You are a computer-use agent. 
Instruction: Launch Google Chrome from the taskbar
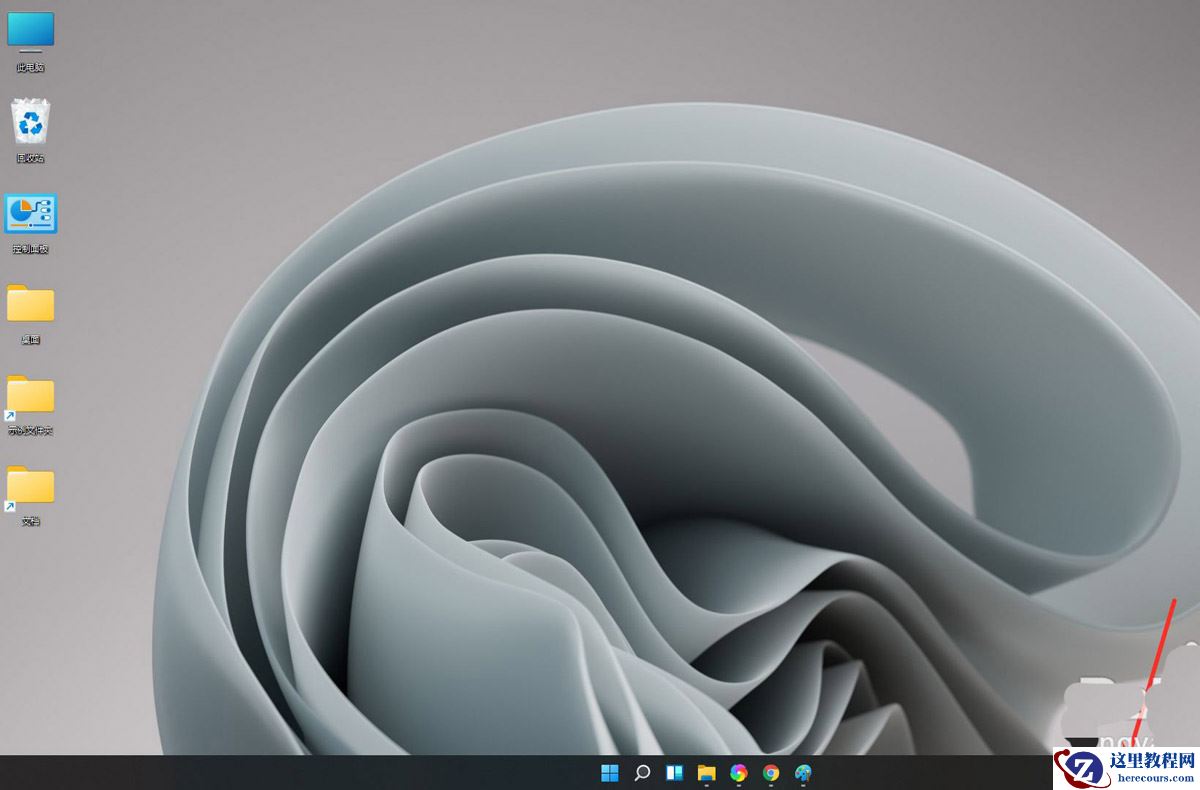(x=770, y=772)
